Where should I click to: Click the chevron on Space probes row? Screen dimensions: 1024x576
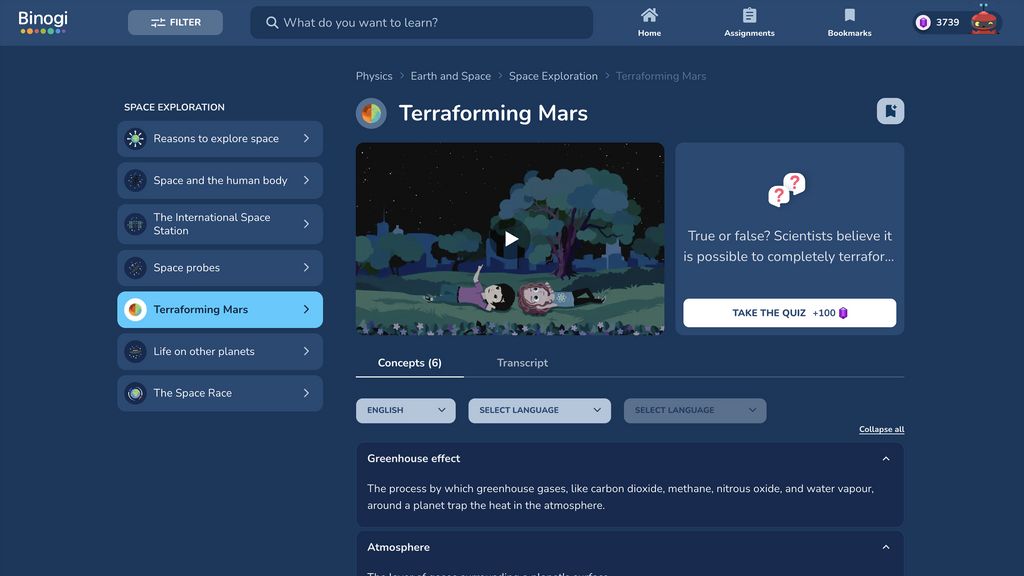(x=306, y=268)
